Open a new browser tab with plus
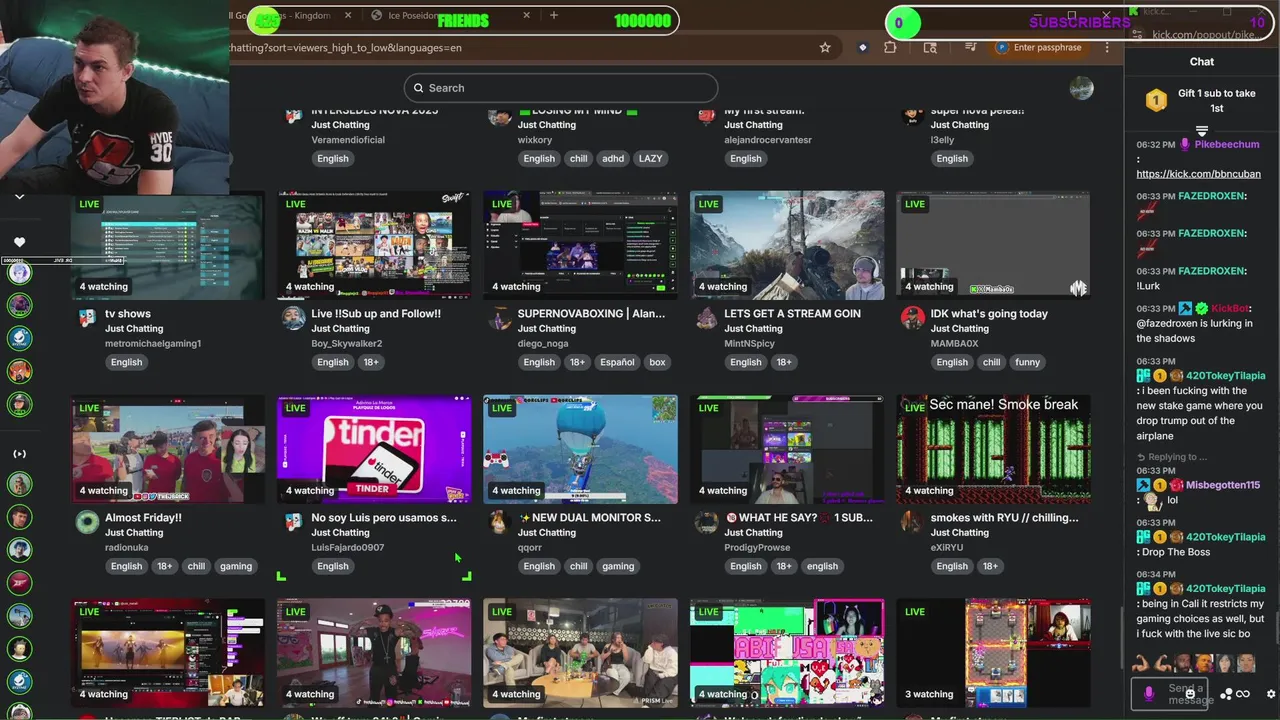This screenshot has width=1280, height=720. point(554,16)
